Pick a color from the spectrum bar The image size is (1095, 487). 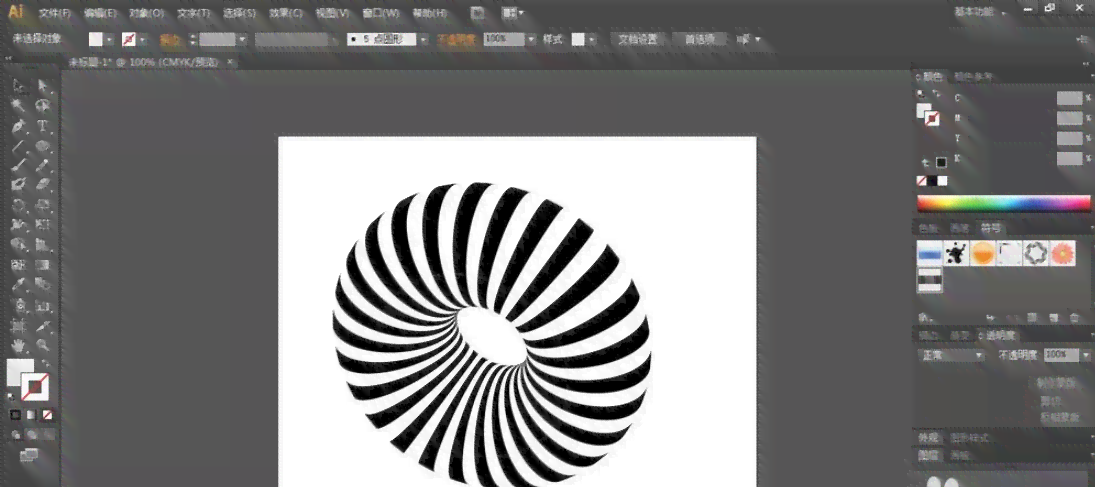click(x=1004, y=203)
